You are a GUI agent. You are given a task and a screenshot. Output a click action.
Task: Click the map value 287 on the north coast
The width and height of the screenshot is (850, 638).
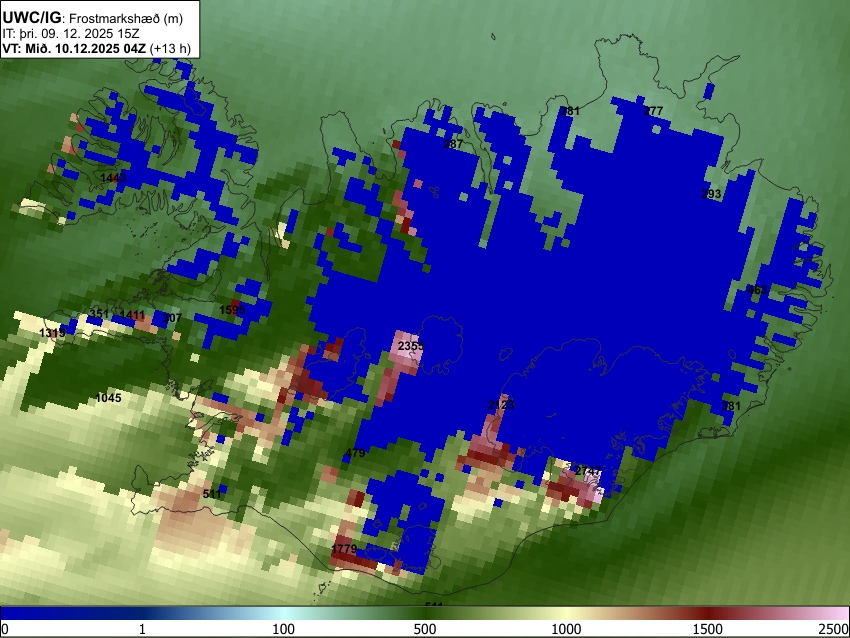pyautogui.click(x=453, y=144)
